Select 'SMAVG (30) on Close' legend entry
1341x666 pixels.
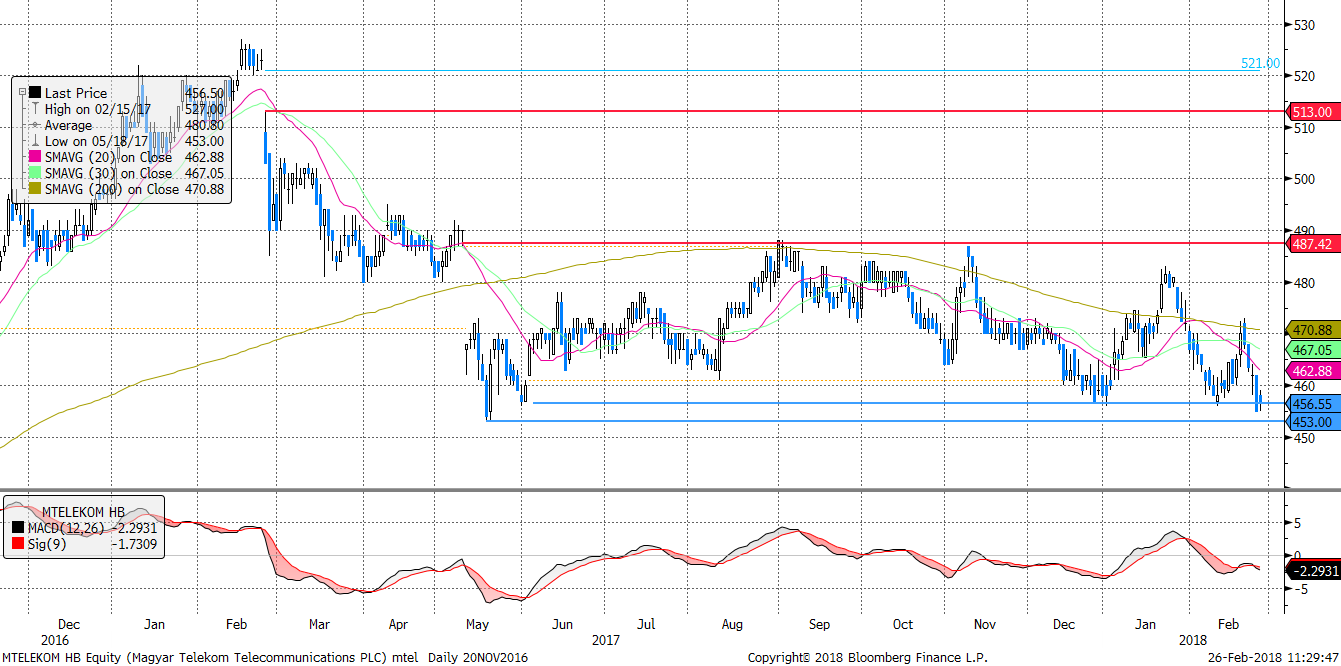pyautogui.click(x=108, y=173)
